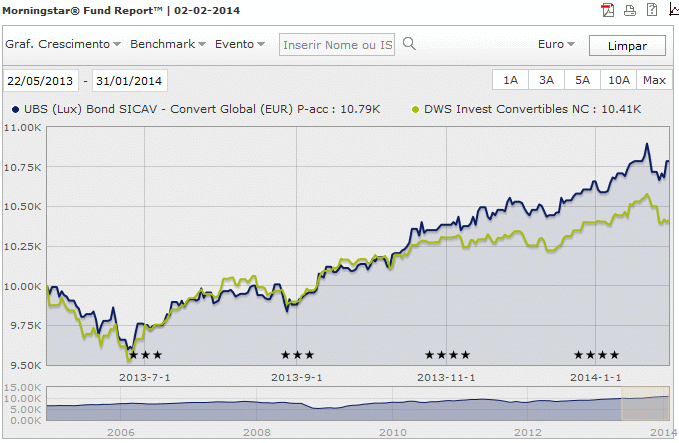Click four-star rating at 2014-1-1
679x443 pixels.
(596, 355)
